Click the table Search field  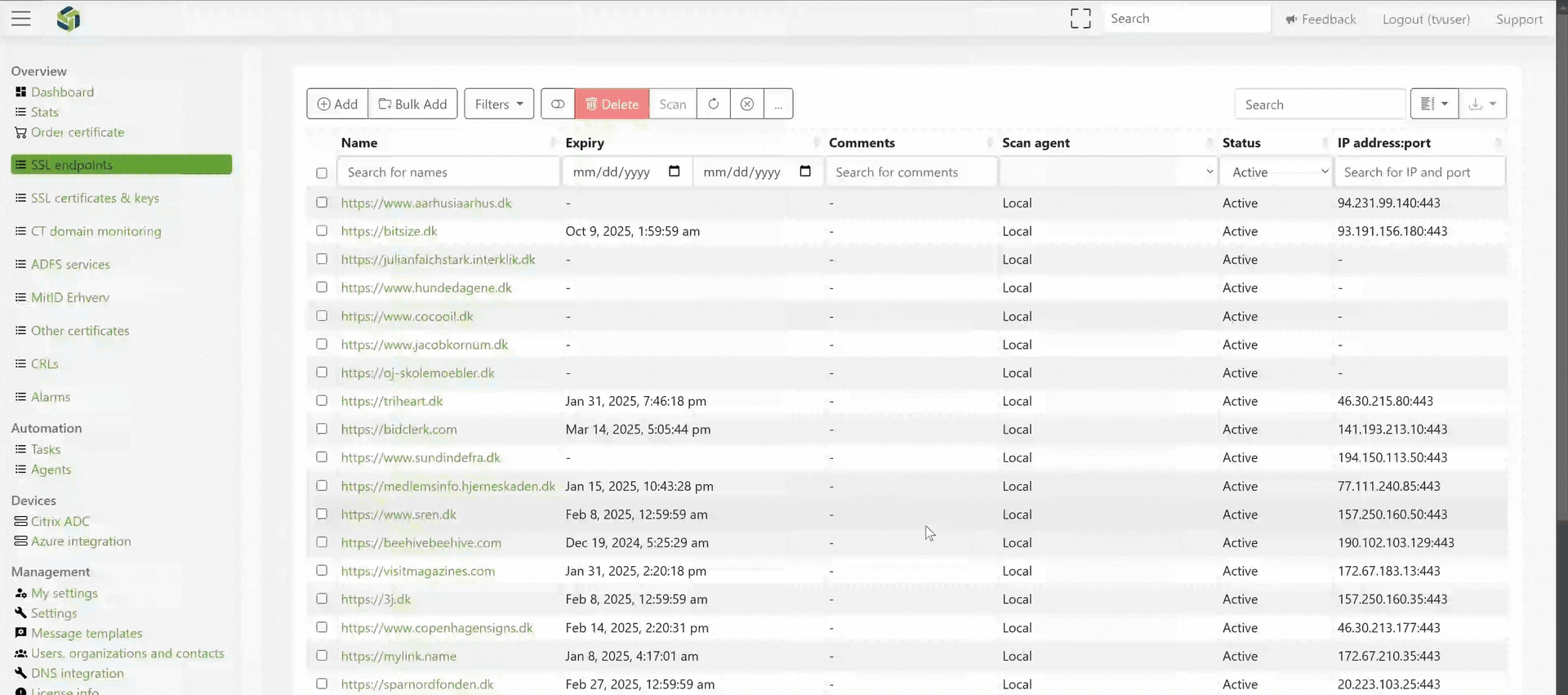1320,105
